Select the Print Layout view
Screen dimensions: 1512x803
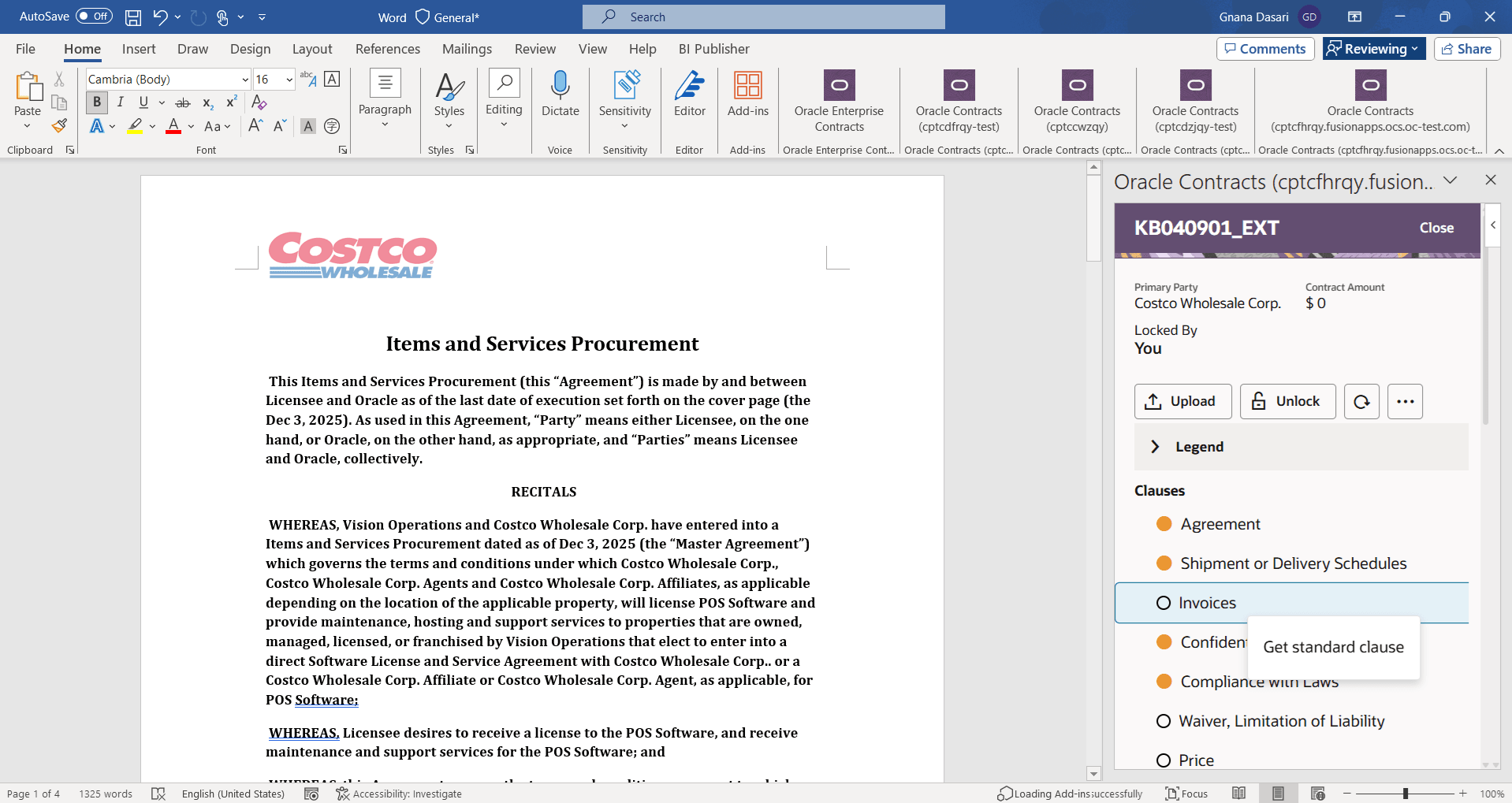tap(1278, 794)
